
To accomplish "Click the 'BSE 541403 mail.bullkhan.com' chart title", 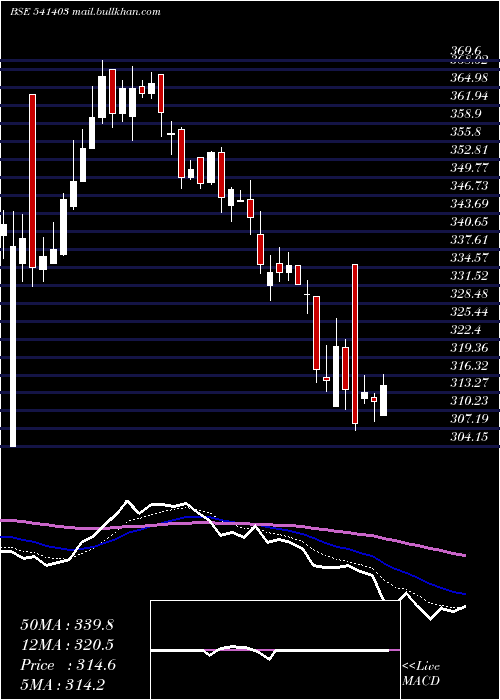I will 85,12.
